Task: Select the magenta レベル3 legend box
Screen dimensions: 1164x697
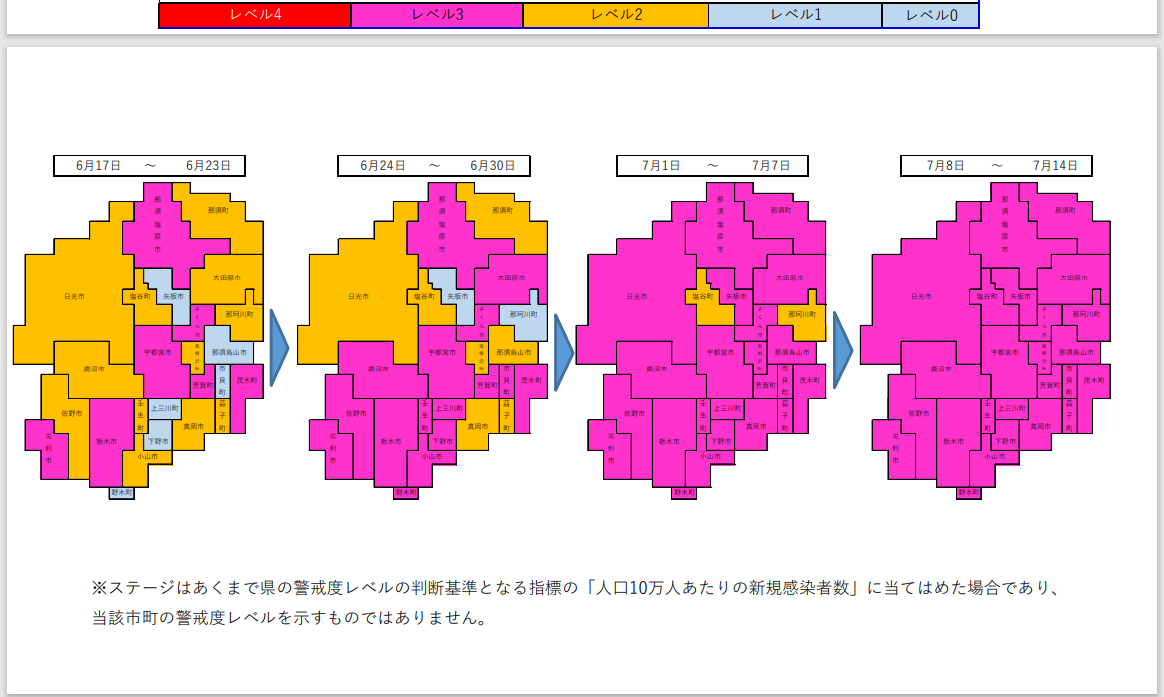Action: click(436, 15)
